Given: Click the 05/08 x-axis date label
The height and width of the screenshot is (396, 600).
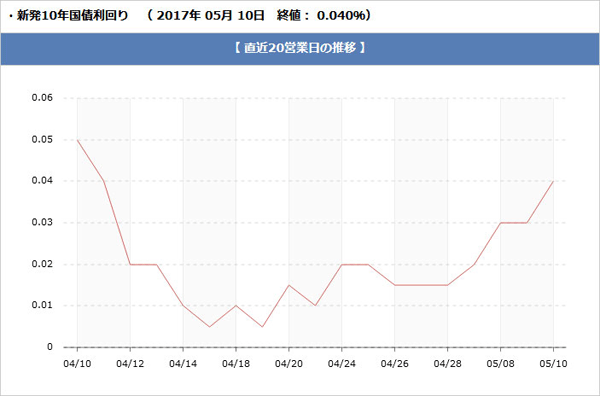Looking at the screenshot, I should pos(500,363).
